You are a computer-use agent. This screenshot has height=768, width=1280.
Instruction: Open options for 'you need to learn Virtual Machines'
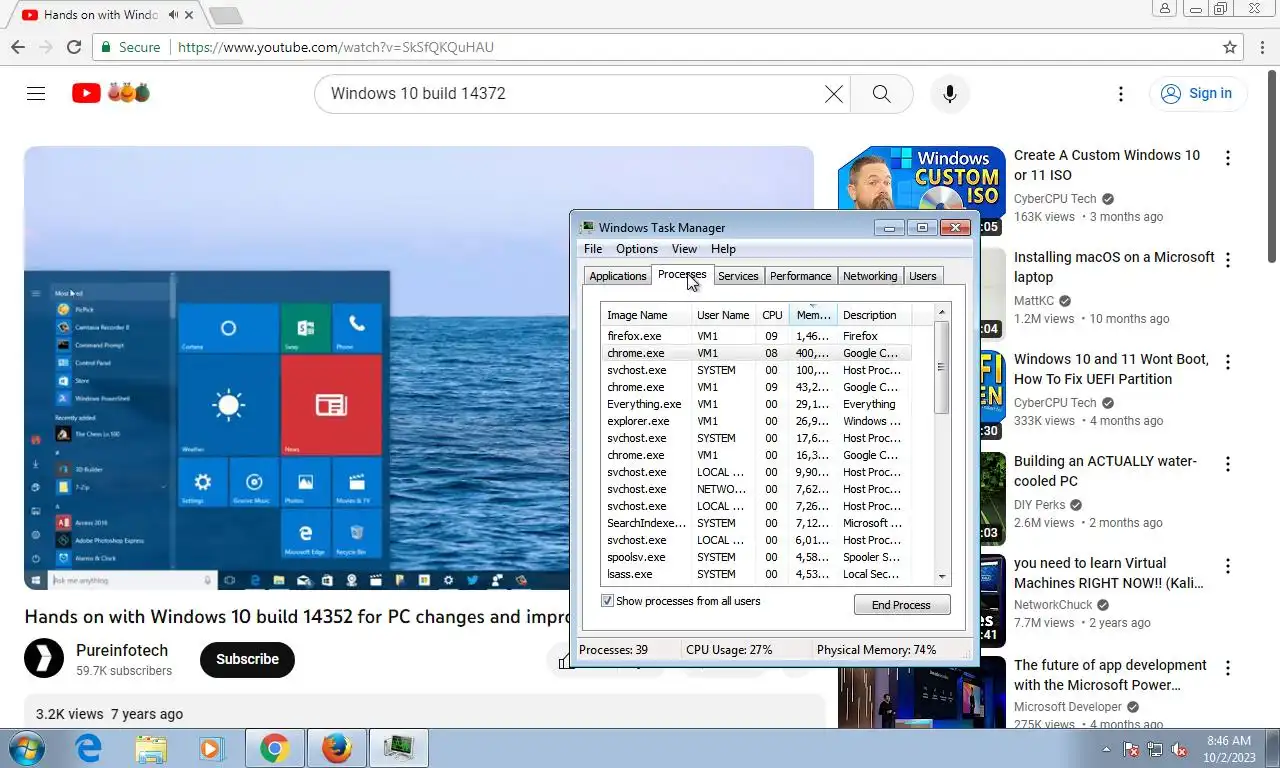1228,566
